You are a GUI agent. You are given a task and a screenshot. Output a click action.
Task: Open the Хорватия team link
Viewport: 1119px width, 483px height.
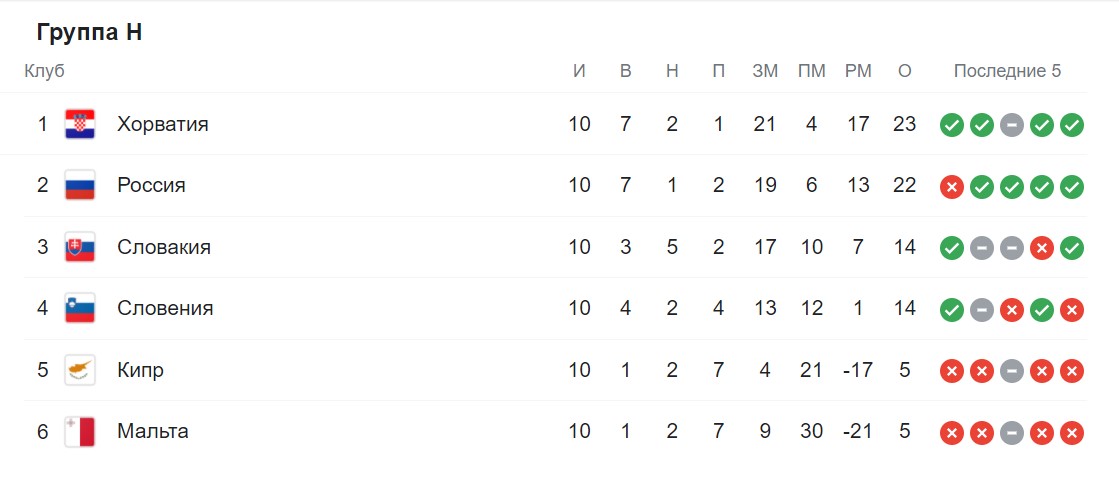(x=163, y=124)
